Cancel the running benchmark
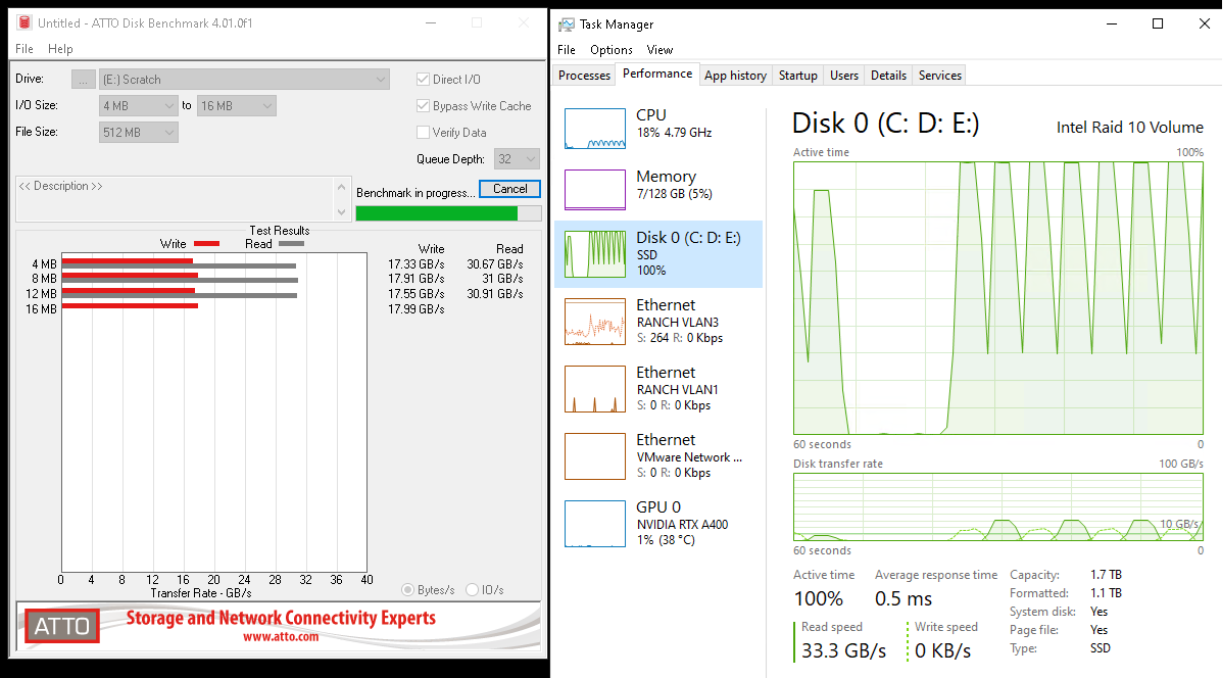This screenshot has width=1223, height=679. click(x=509, y=189)
